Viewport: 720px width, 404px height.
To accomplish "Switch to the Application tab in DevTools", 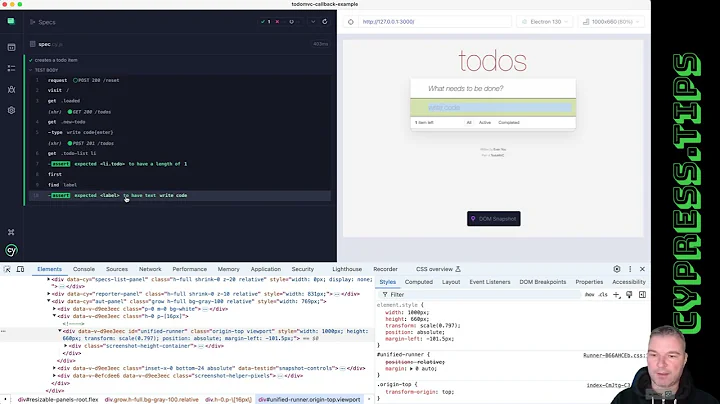I will (x=265, y=269).
